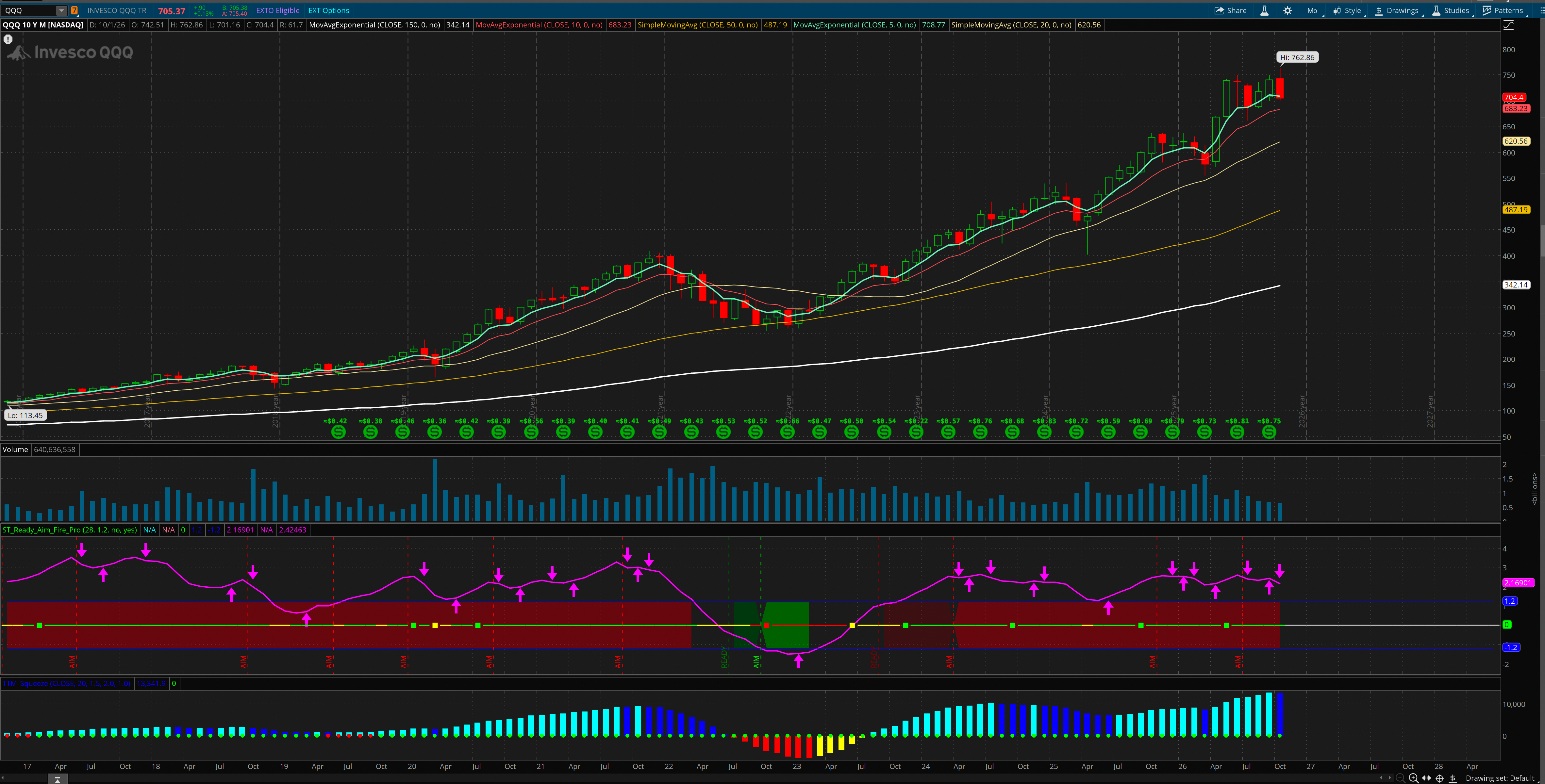Click the crosshair pan icon
1545x784 pixels.
pos(1439,778)
